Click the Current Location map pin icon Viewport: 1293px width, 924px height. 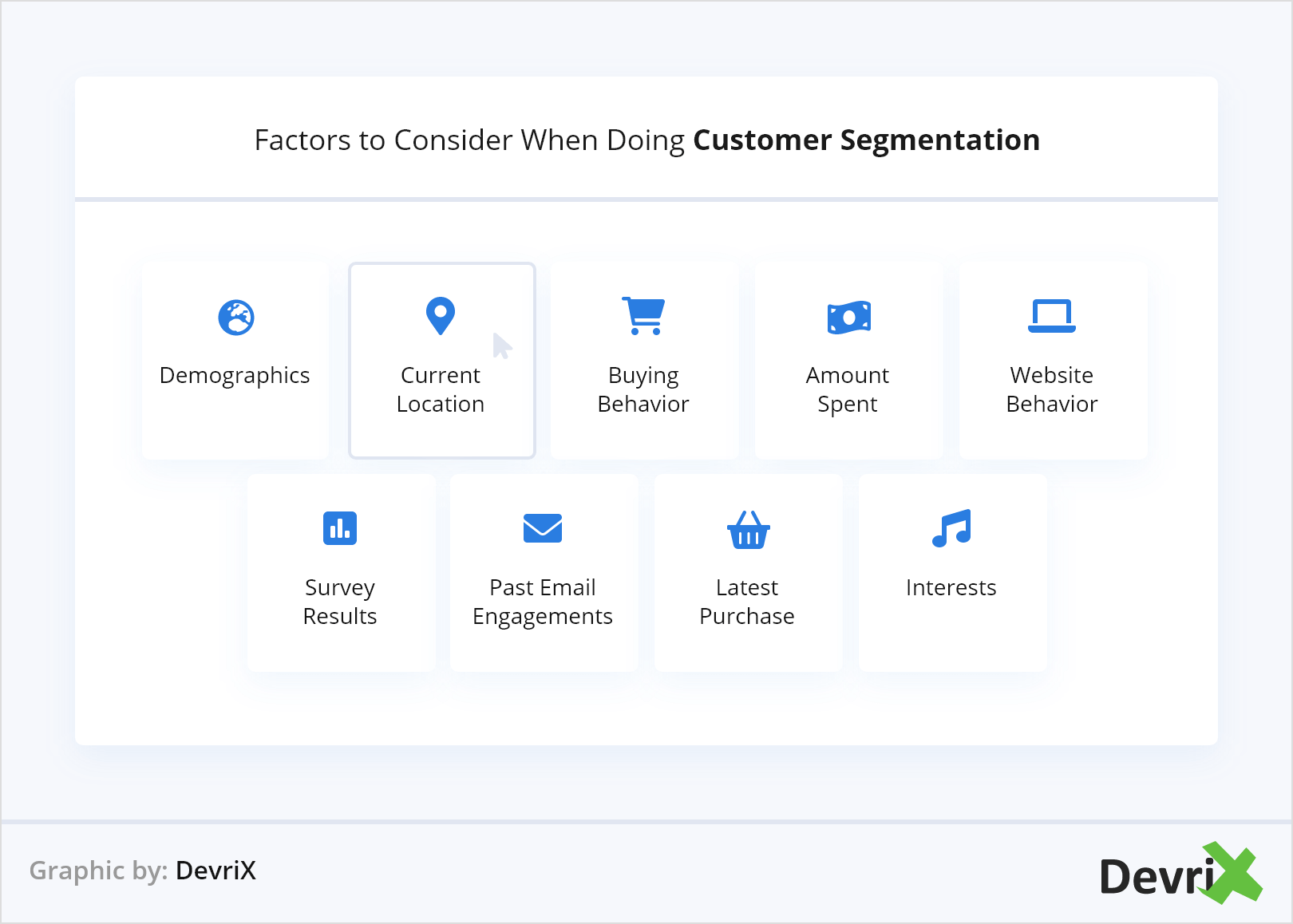441,316
